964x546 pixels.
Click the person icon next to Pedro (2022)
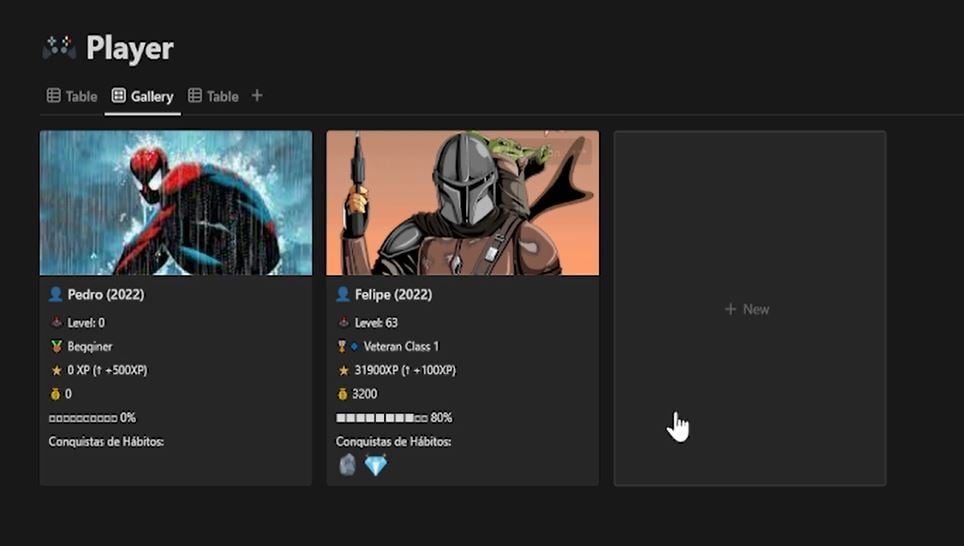tap(55, 294)
